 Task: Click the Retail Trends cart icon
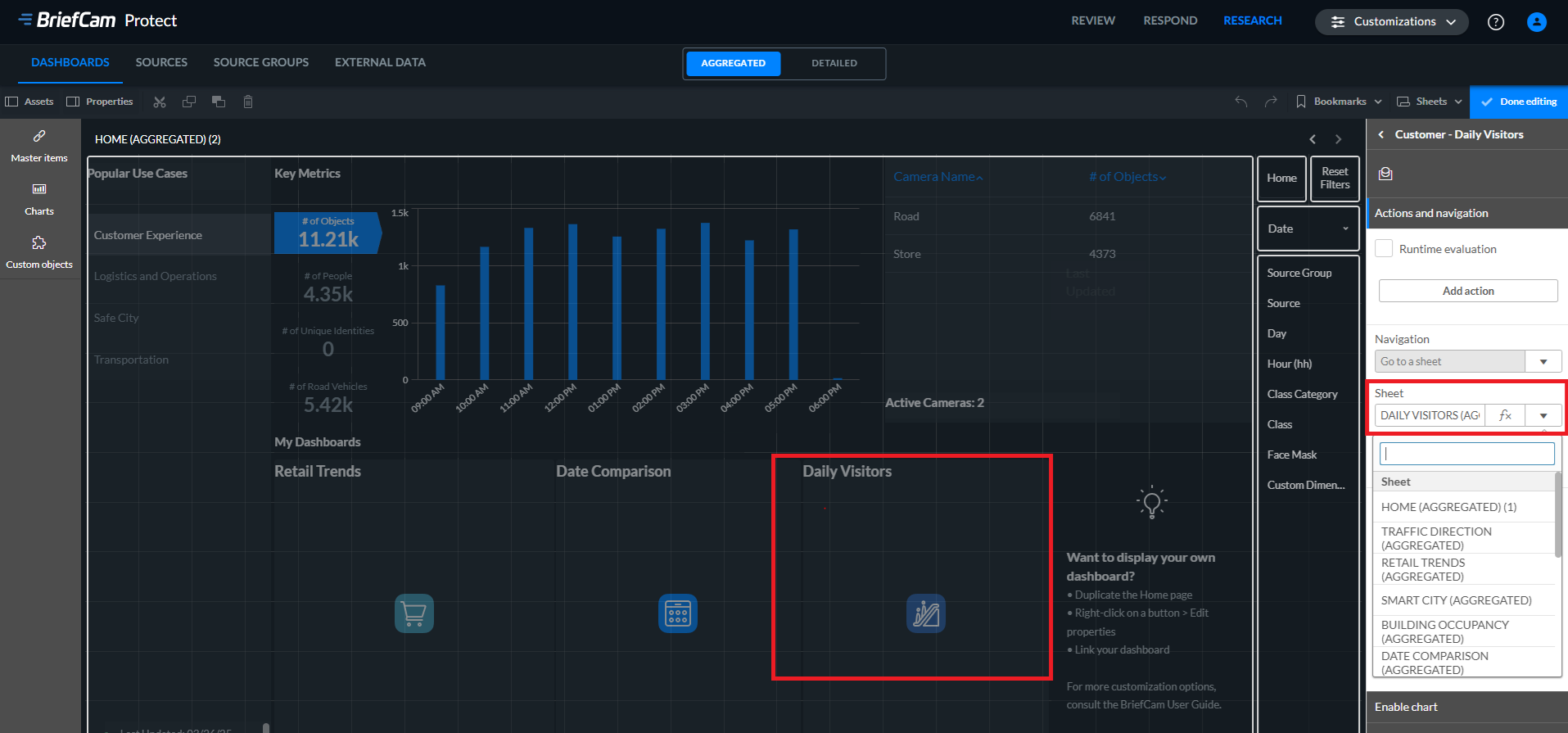414,613
